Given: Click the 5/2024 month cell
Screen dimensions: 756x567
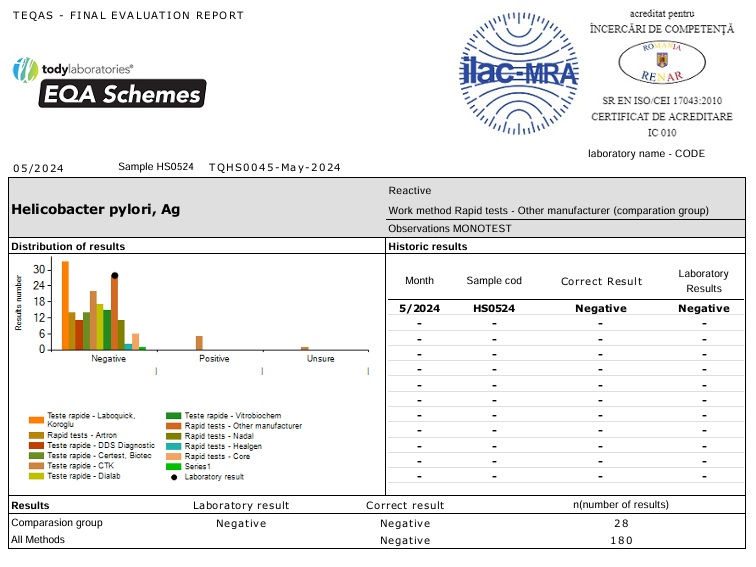Looking at the screenshot, I should 419,309.
